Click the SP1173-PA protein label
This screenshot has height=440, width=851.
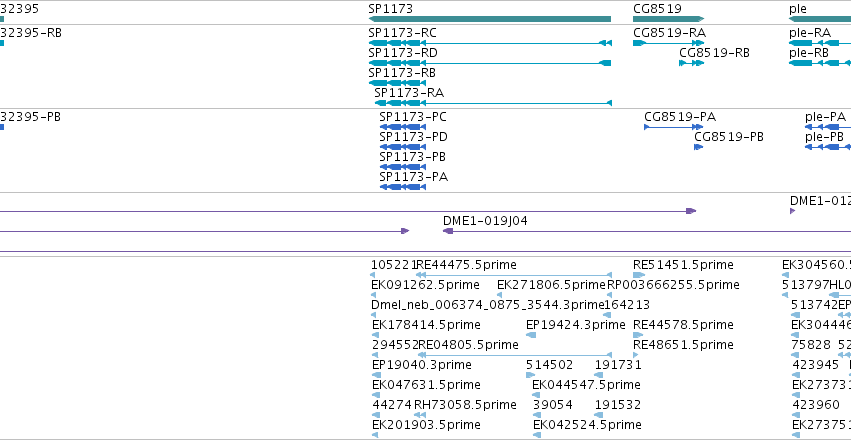coord(414,177)
